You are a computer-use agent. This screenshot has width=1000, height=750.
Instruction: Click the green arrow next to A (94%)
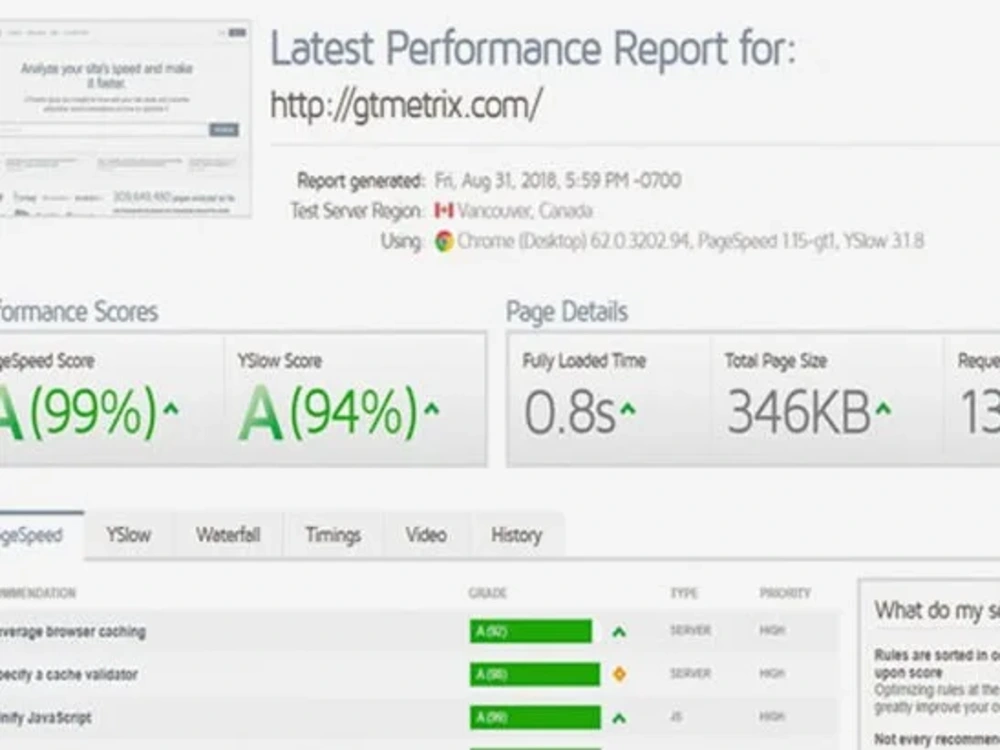[432, 409]
